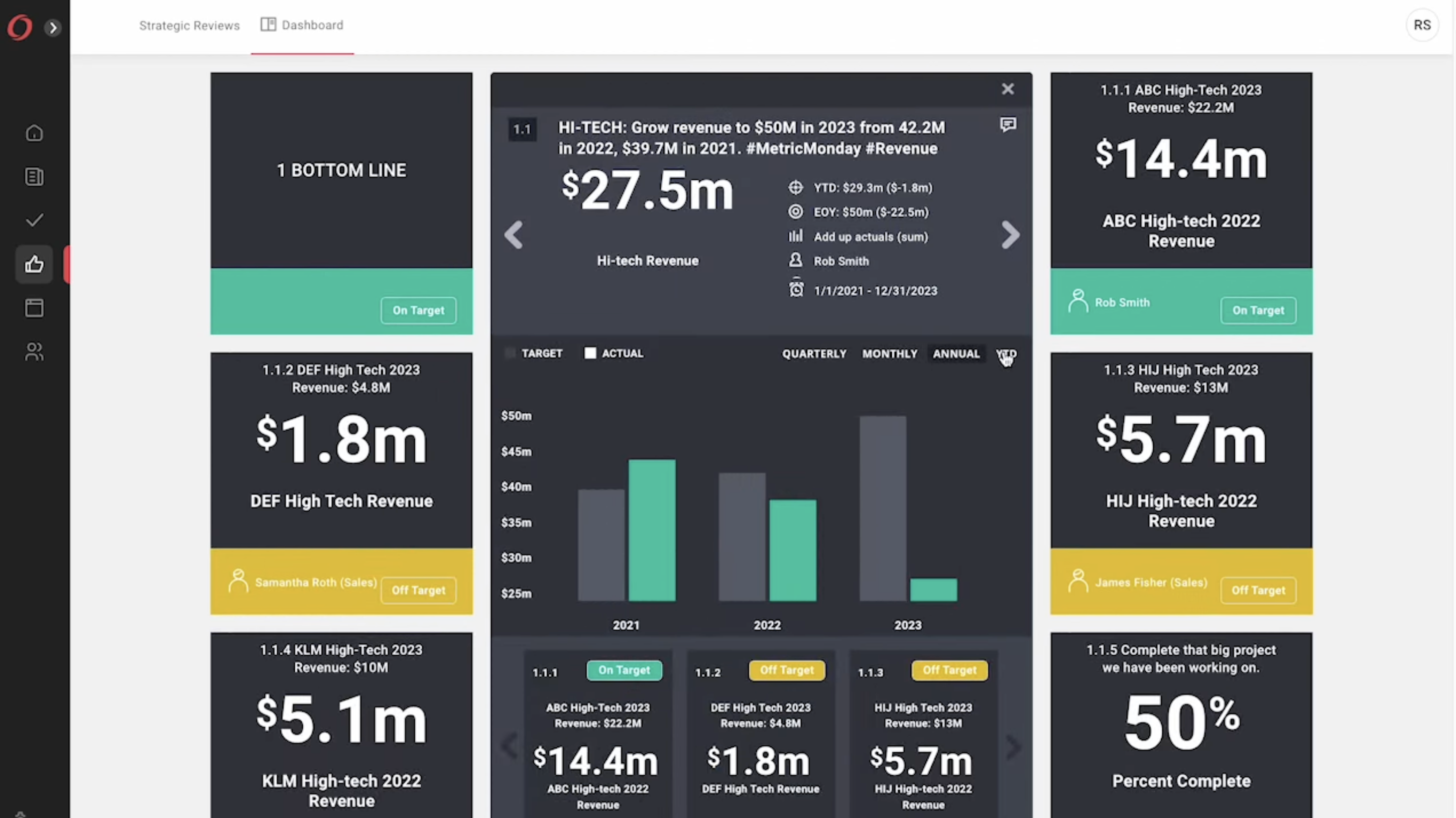
Task: Click the people/team sidebar icon
Action: 33,352
